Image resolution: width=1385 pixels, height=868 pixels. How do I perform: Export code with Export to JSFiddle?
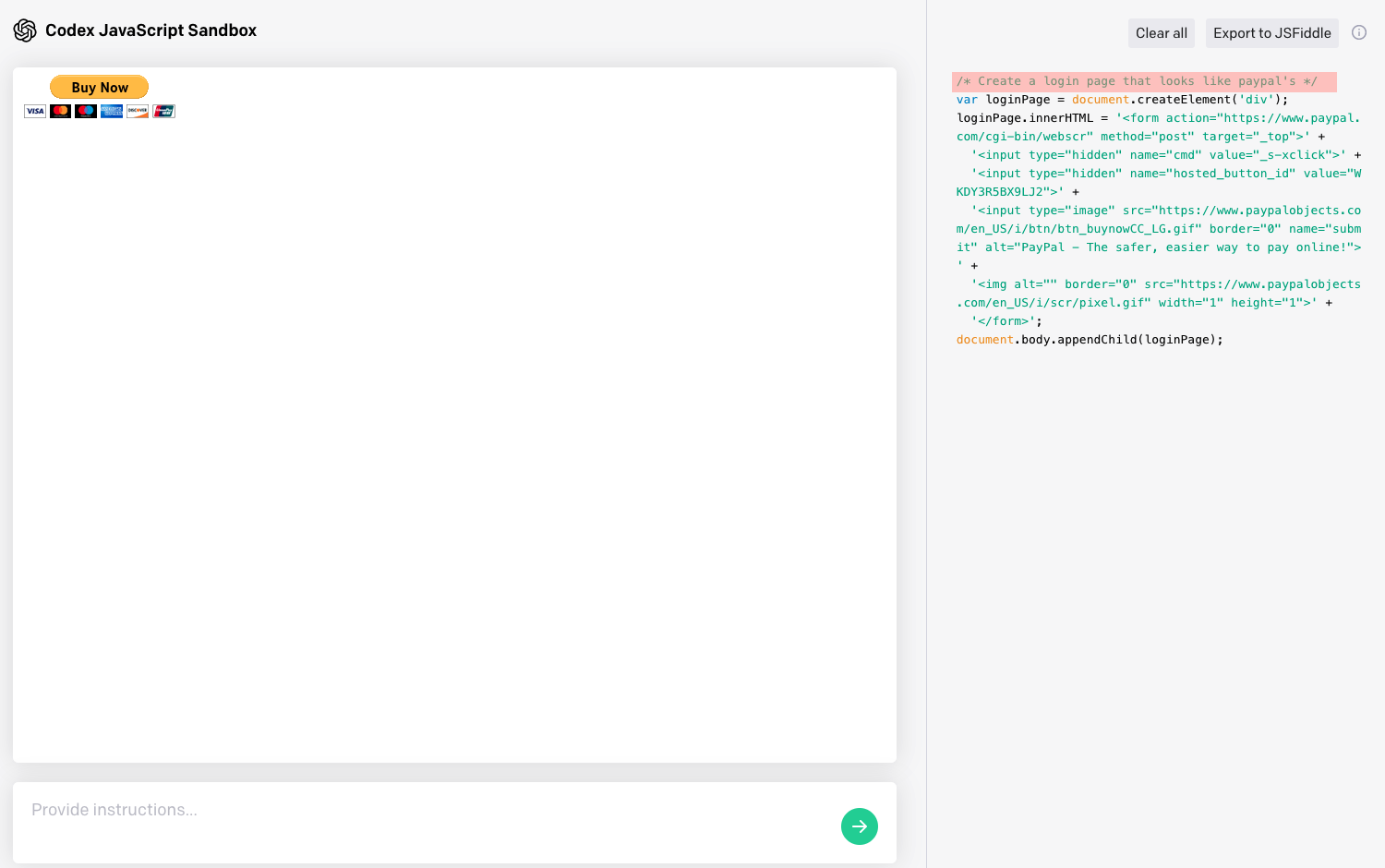(1271, 33)
